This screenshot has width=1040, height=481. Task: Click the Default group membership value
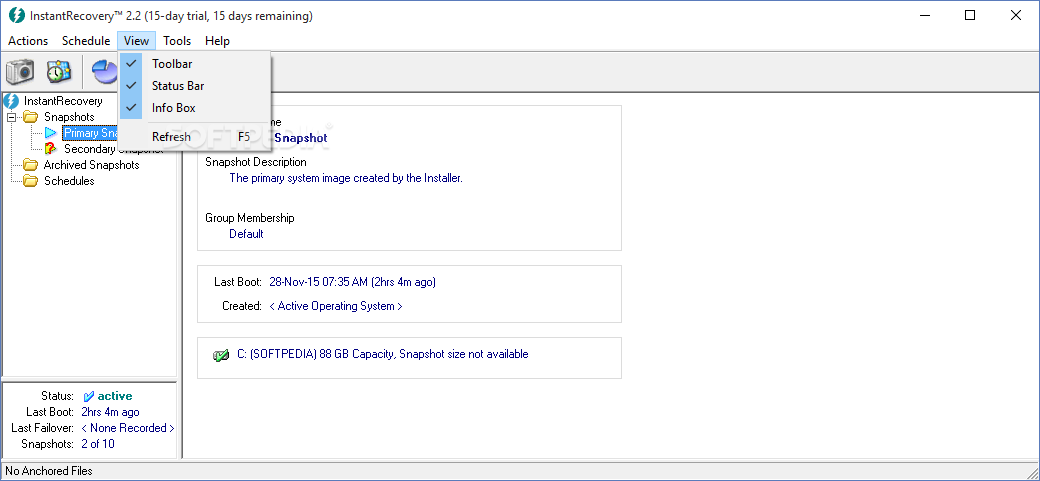click(x=246, y=234)
